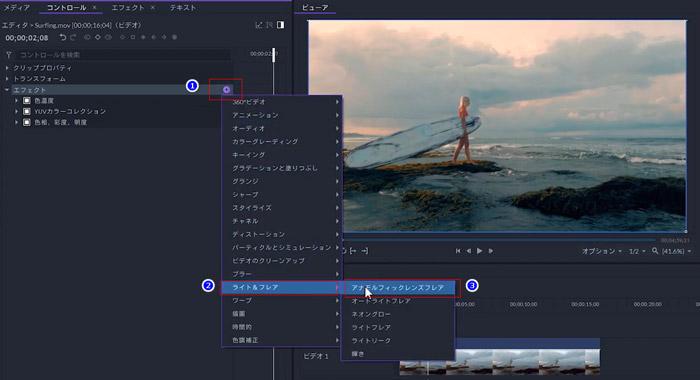700x380 pixels.
Task: Open the スタイライズ submenu
Action: [282, 208]
